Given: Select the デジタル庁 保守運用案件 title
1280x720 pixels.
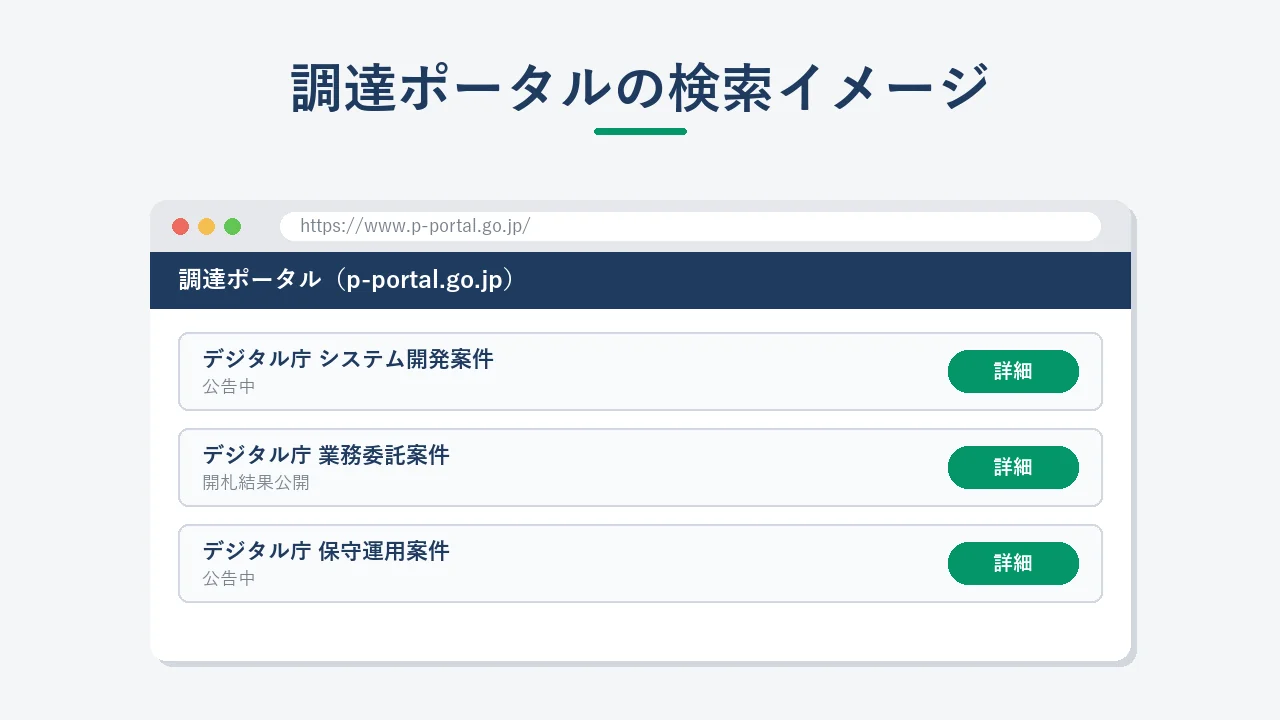Looking at the screenshot, I should click(326, 551).
